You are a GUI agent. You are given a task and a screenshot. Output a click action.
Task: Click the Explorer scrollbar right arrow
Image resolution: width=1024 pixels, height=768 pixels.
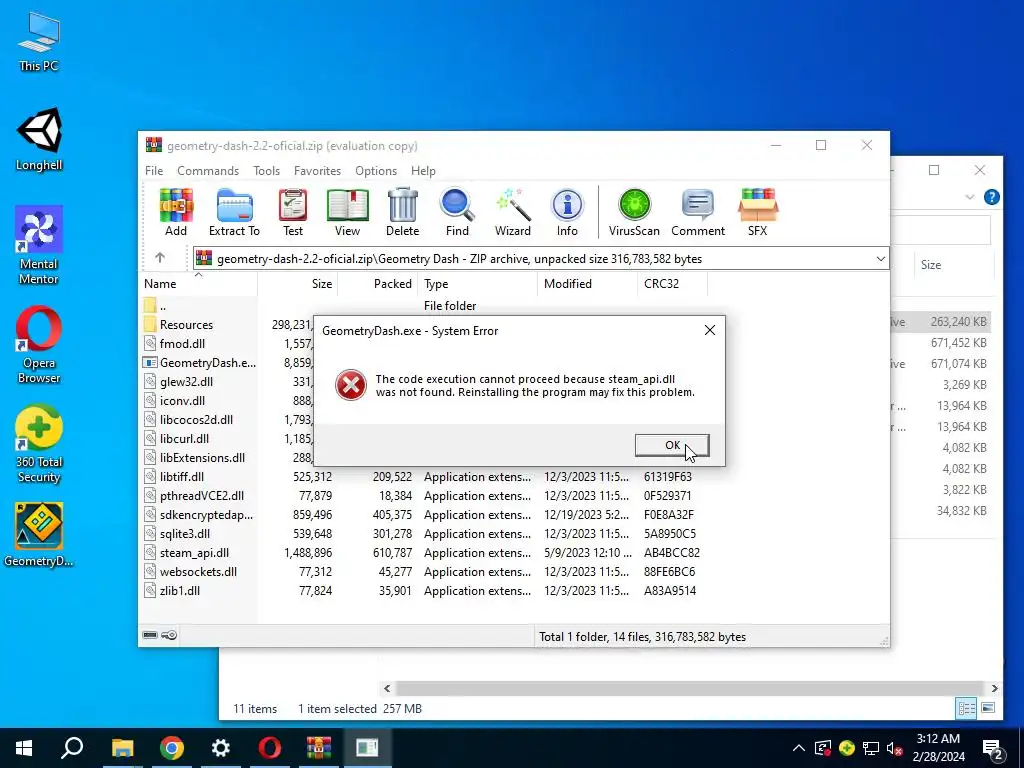pyautogui.click(x=994, y=688)
